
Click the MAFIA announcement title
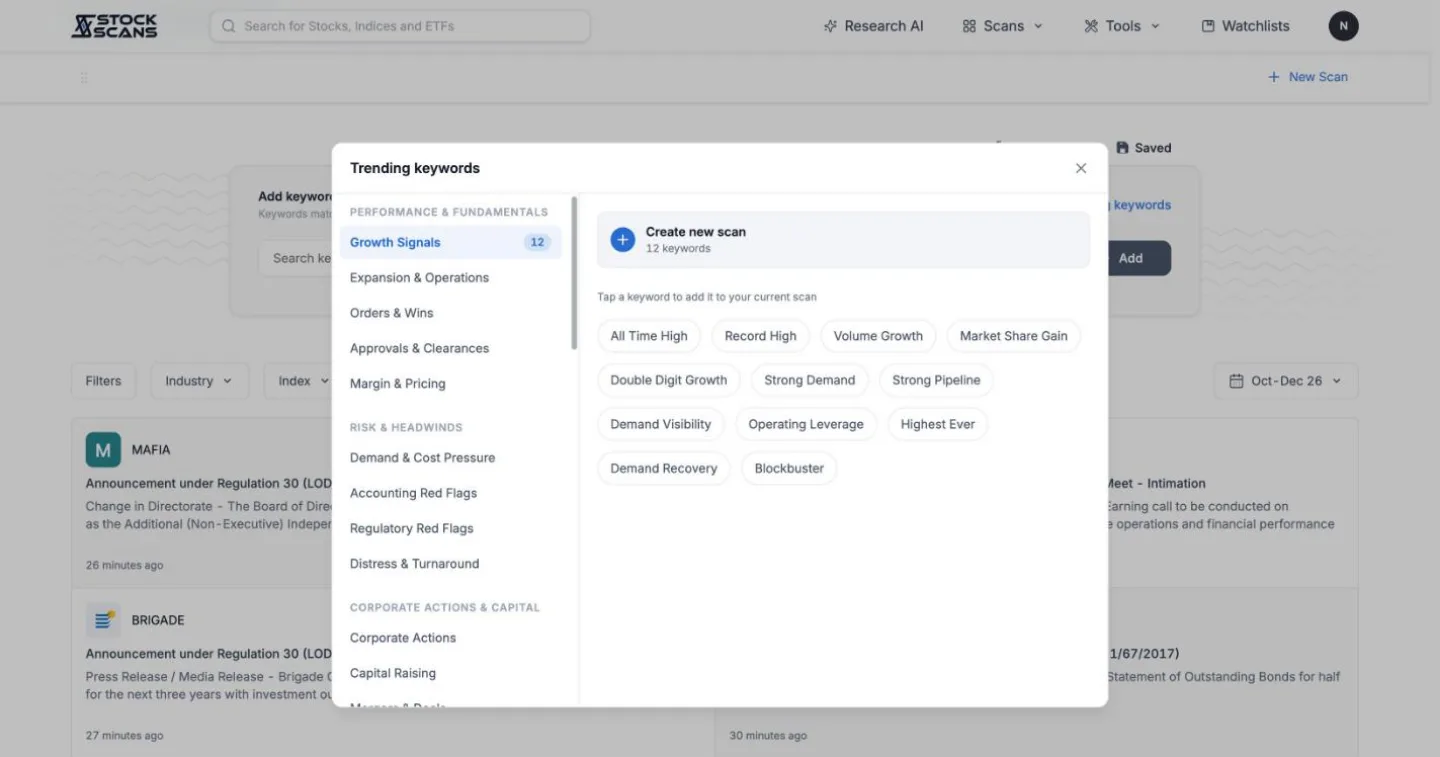pos(208,483)
